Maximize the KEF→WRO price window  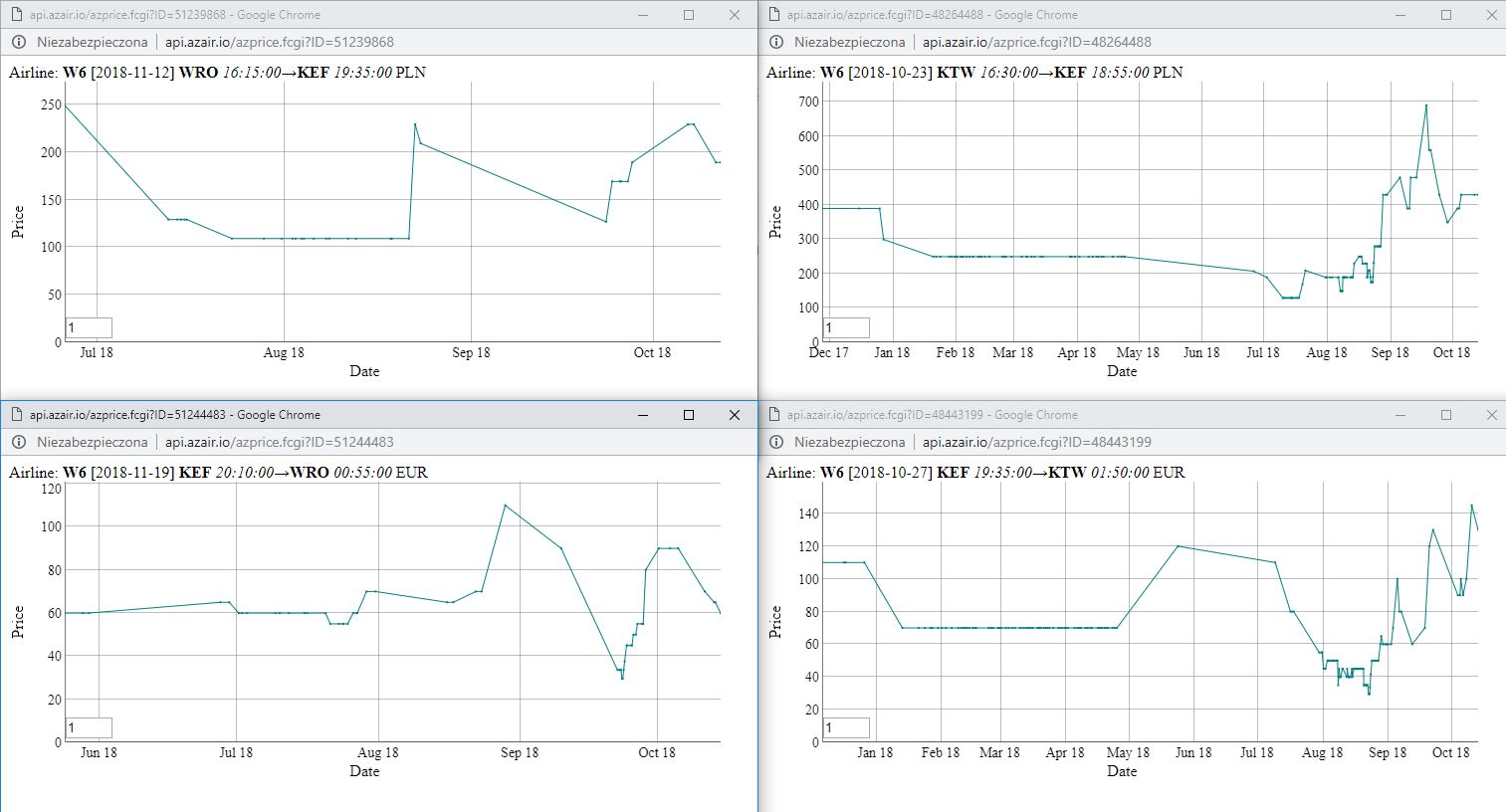(x=688, y=415)
